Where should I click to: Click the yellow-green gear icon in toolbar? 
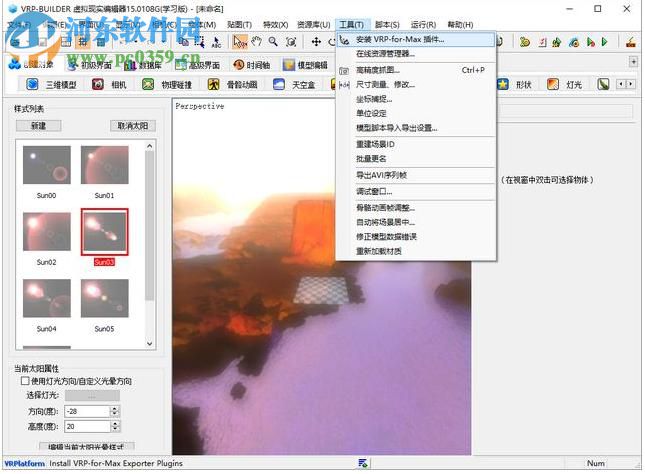pos(524,42)
